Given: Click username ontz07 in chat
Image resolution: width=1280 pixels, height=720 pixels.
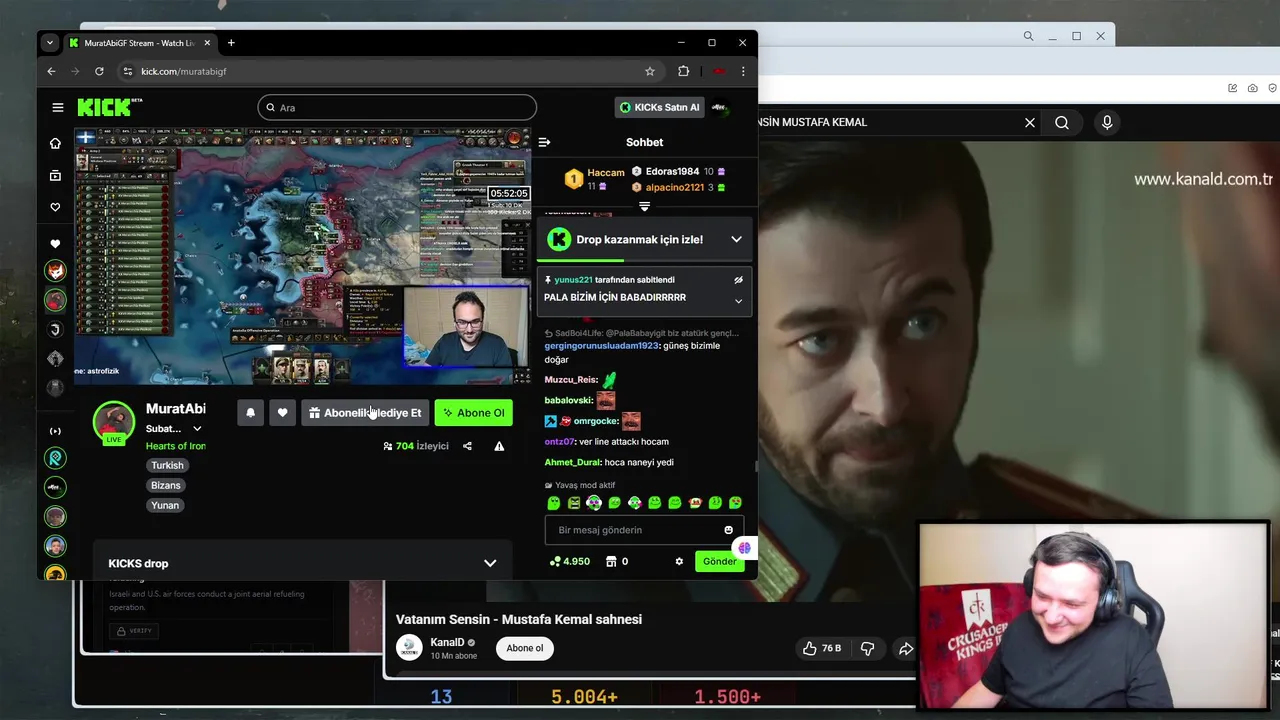Looking at the screenshot, I should 560,441.
